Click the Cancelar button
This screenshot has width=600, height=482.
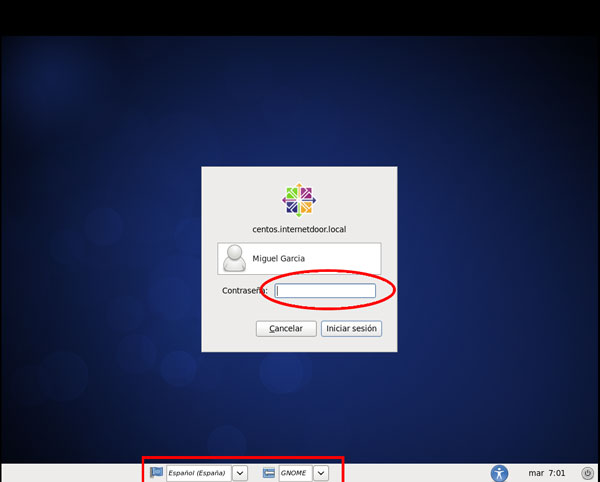(x=286, y=329)
